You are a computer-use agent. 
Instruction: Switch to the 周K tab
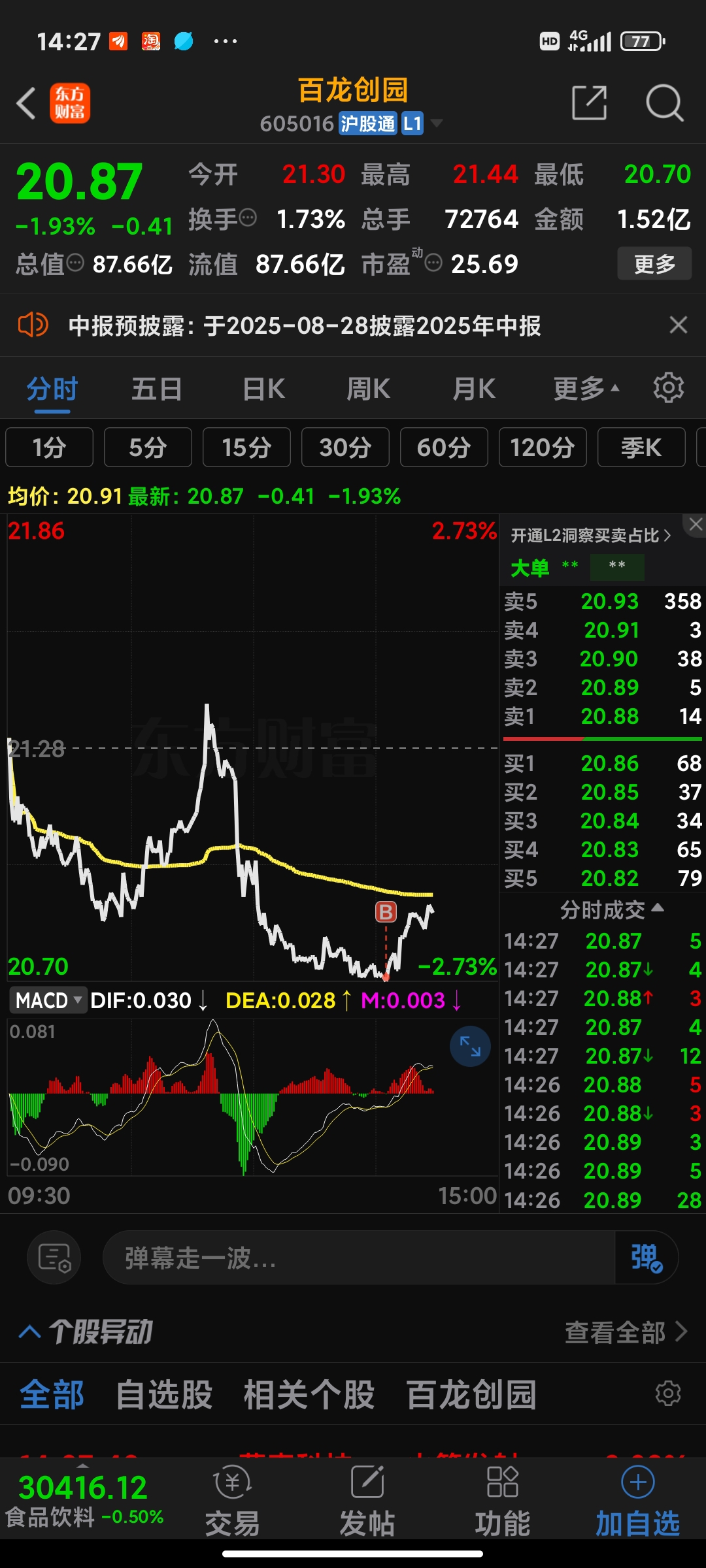368,389
